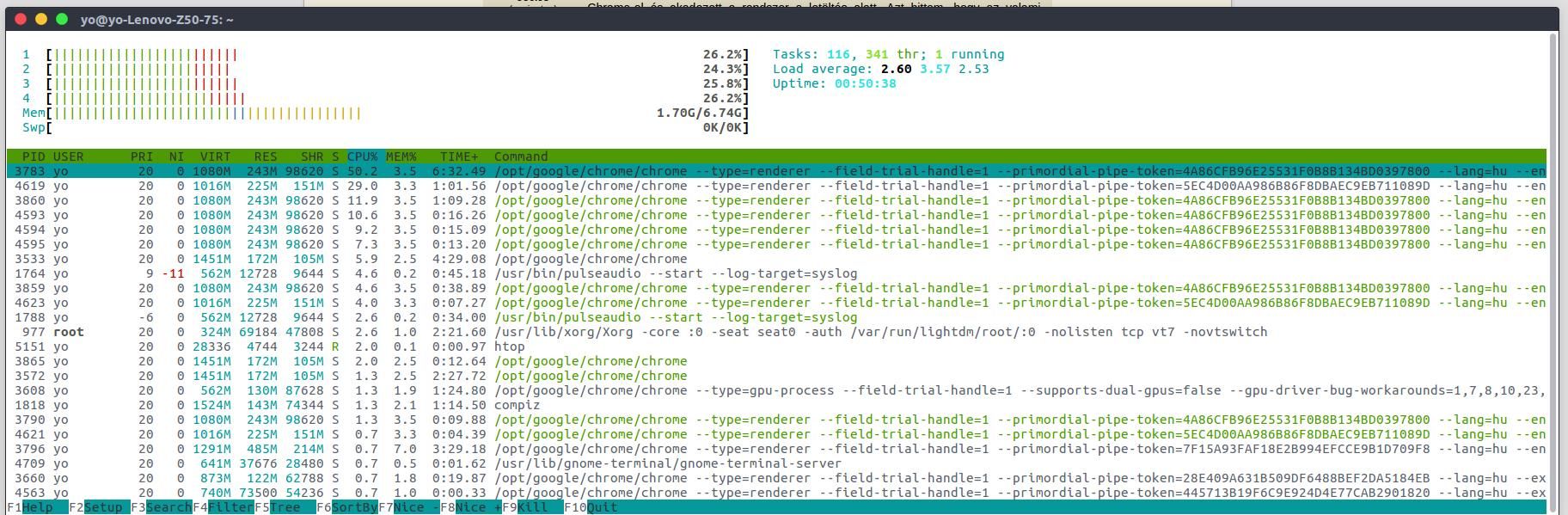Close the terminal with red button
Image resolution: width=1568 pixels, height=515 pixels.
tap(21, 19)
